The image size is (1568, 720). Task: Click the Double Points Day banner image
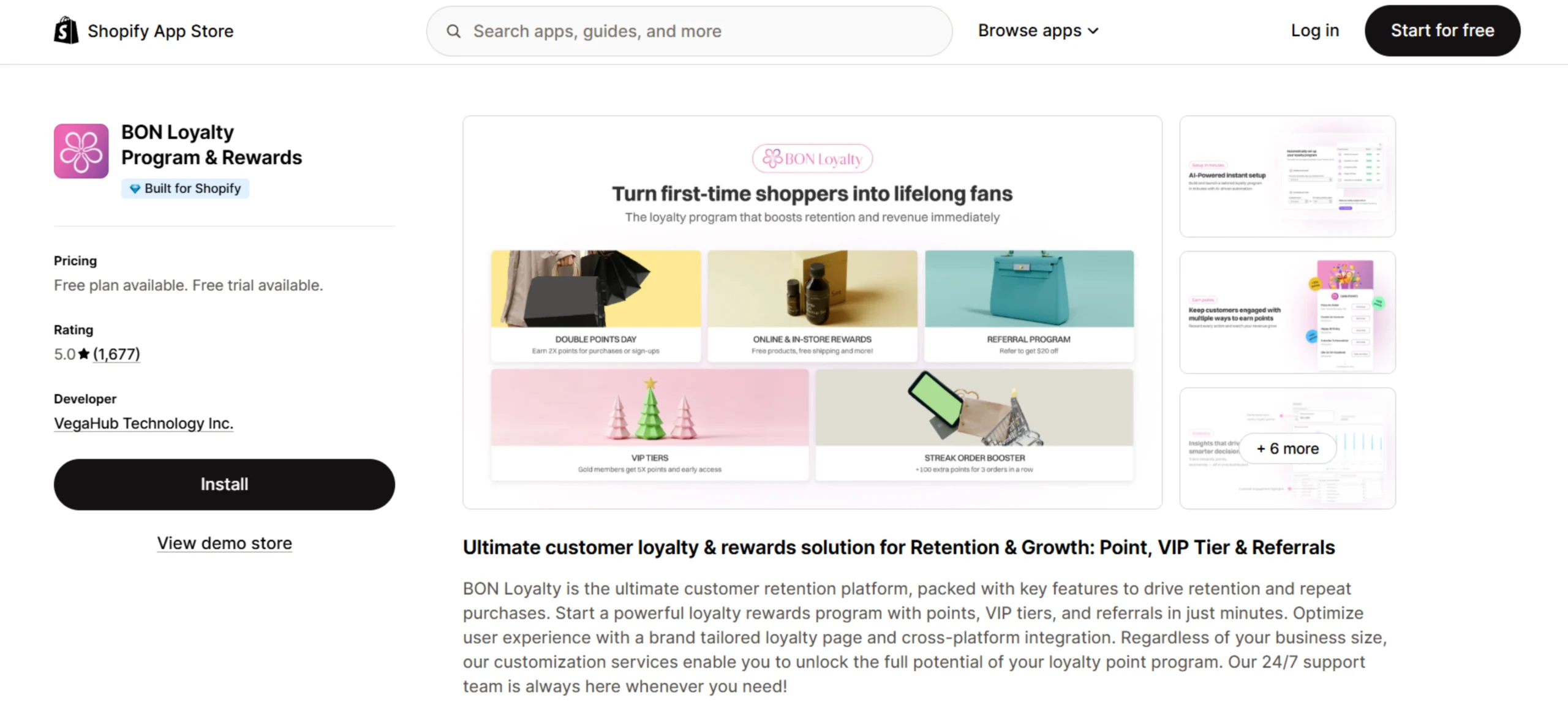(595, 289)
